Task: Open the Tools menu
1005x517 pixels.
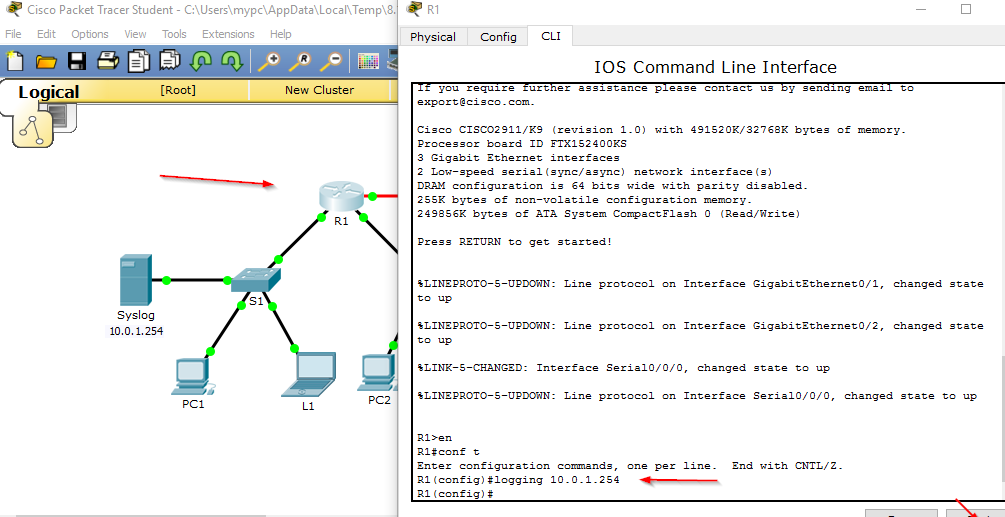Action: (174, 34)
